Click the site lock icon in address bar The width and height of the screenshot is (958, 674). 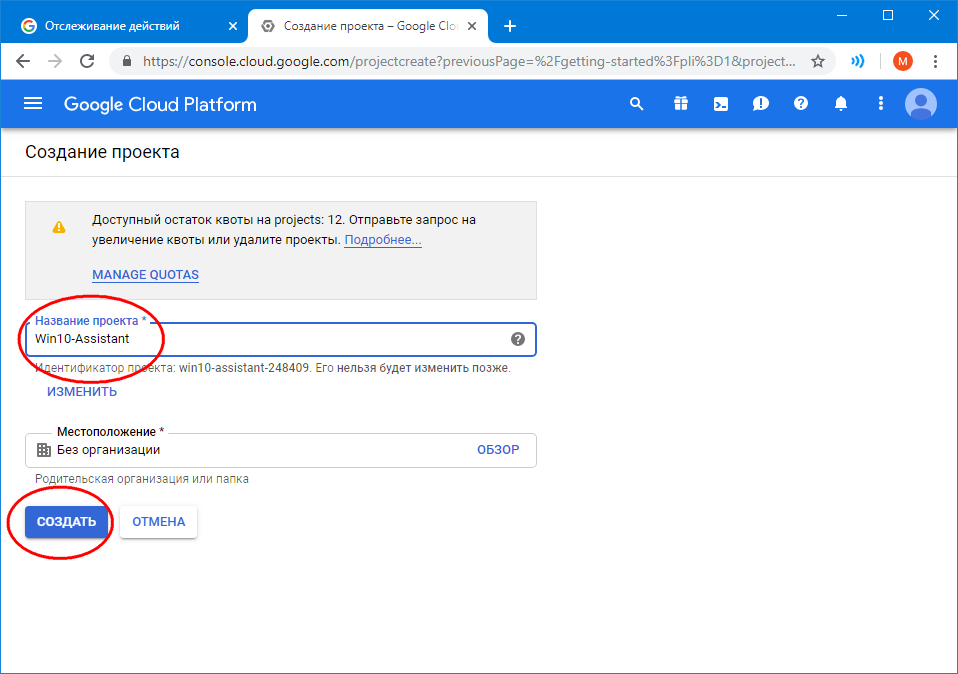click(x=127, y=61)
